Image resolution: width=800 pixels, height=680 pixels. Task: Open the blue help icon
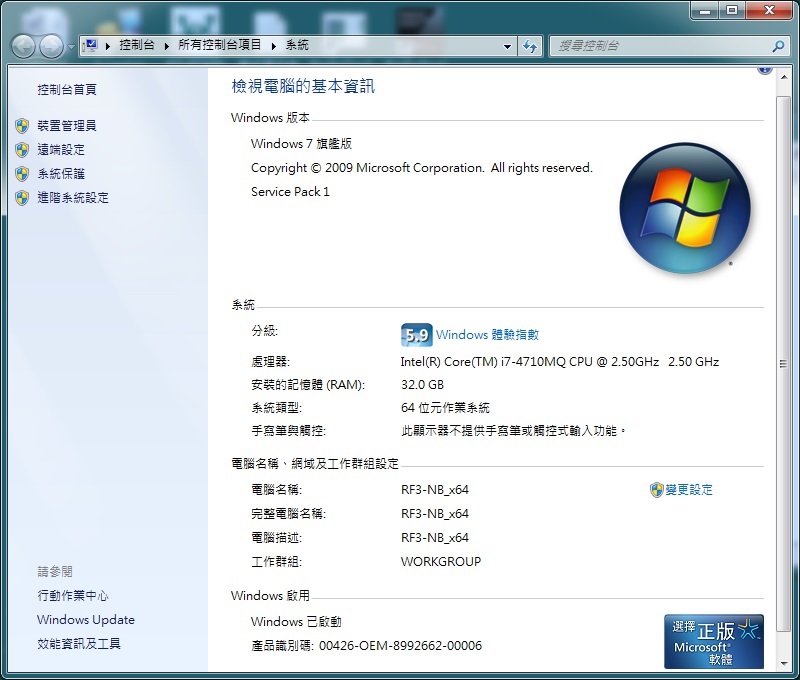764,69
